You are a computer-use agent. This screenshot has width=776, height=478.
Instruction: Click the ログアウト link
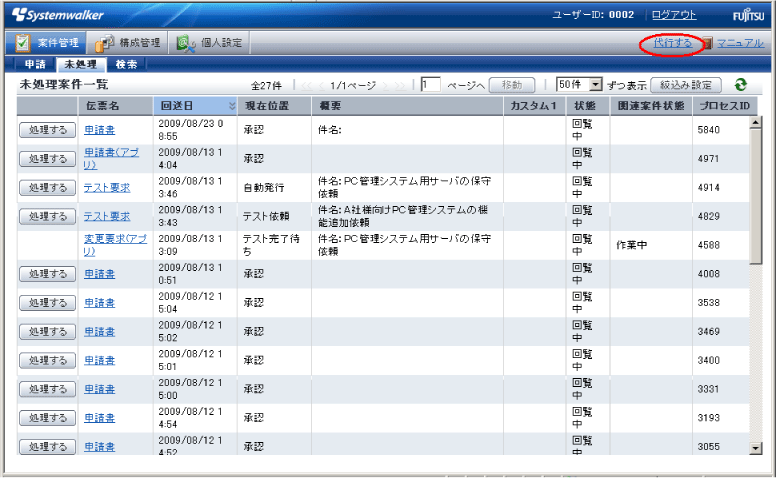coord(674,15)
